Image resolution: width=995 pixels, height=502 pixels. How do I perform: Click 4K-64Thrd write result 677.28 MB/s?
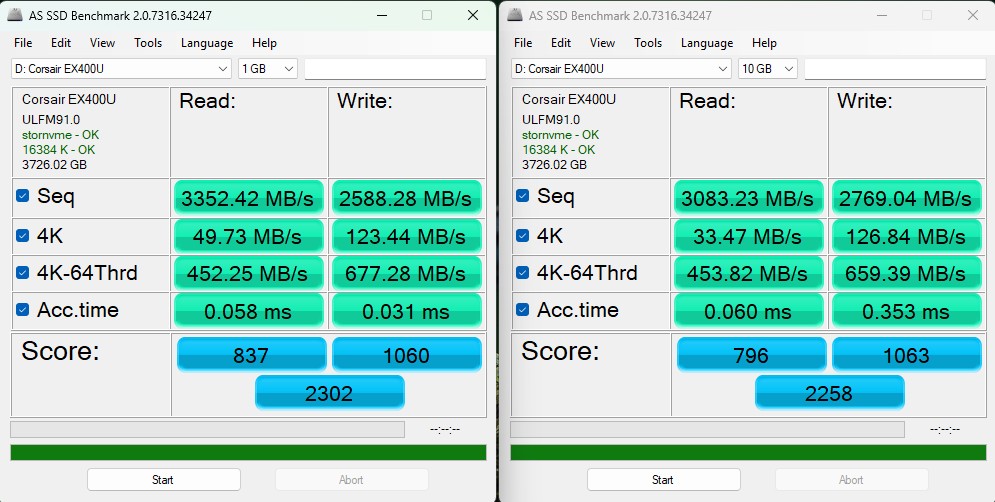coord(407,273)
